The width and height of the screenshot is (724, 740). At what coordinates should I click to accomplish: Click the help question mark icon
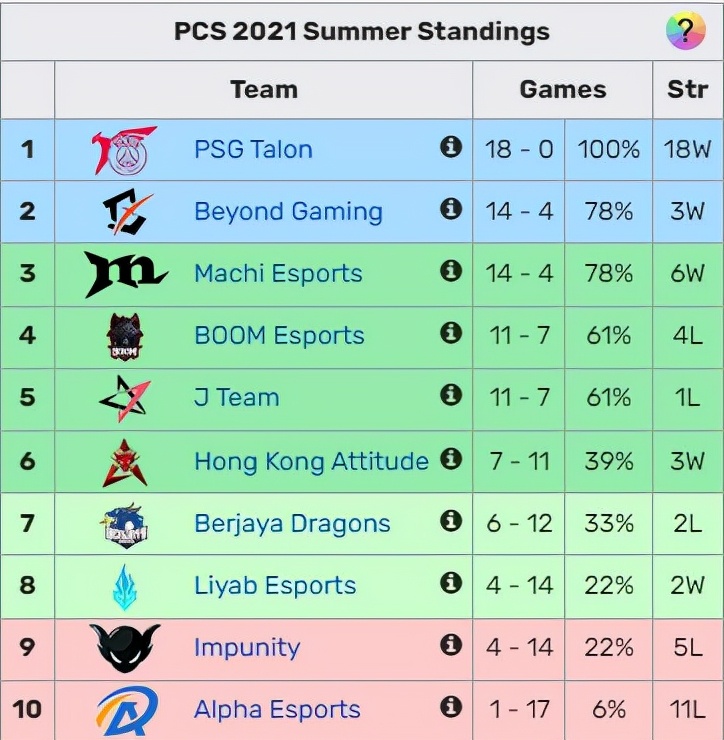686,31
